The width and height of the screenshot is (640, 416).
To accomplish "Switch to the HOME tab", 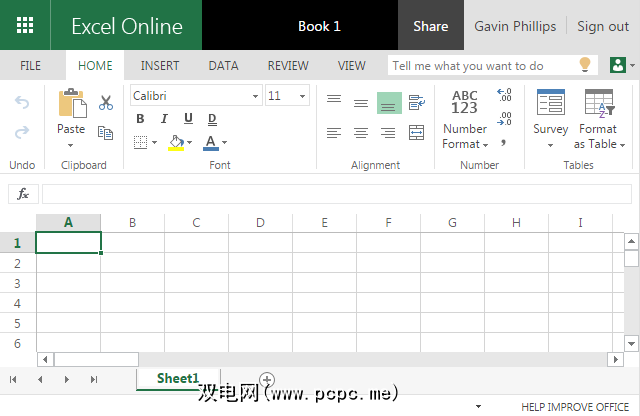I will click(95, 66).
